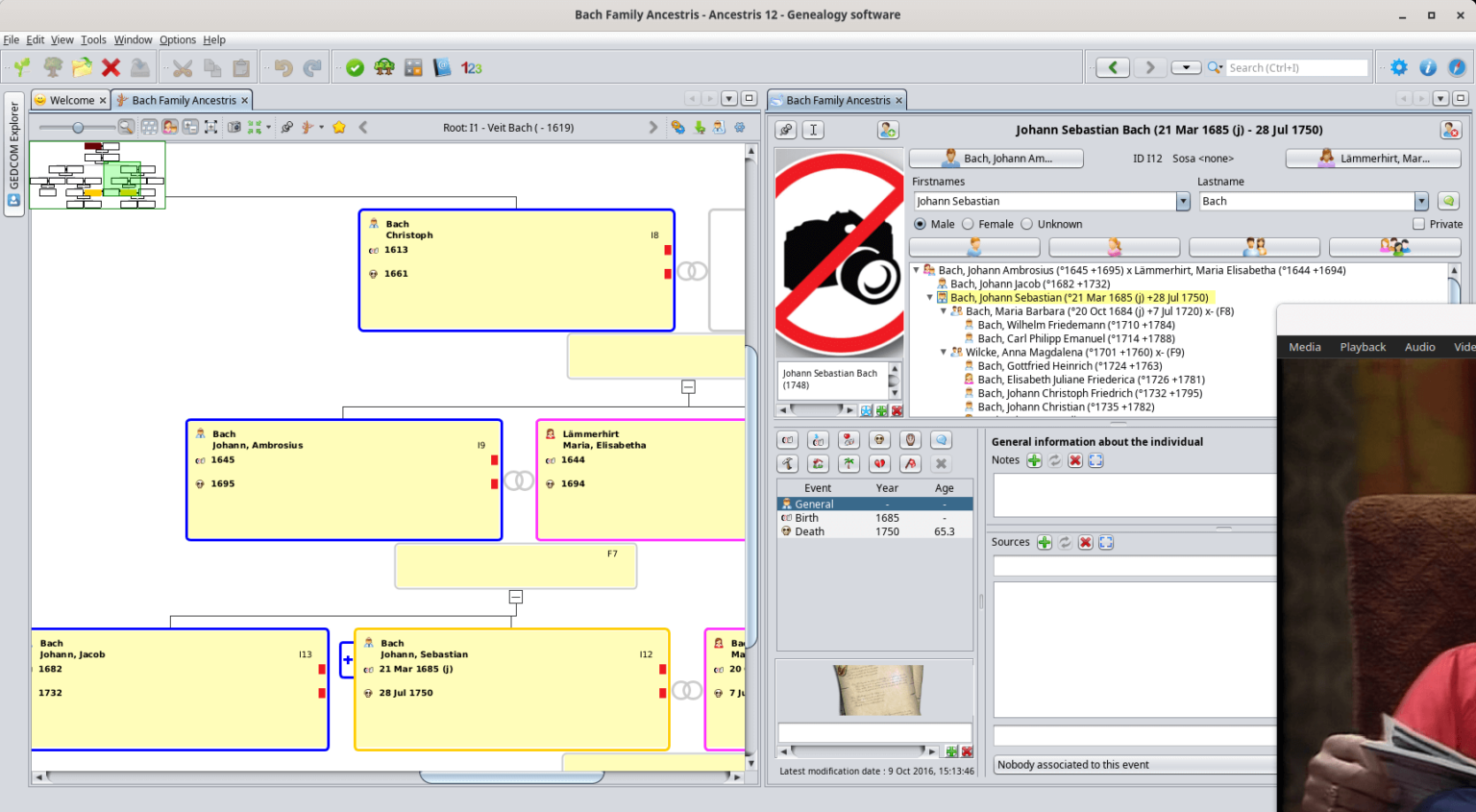The image size is (1476, 812).
Task: Switch to the Welcome tab
Action: coord(72,100)
